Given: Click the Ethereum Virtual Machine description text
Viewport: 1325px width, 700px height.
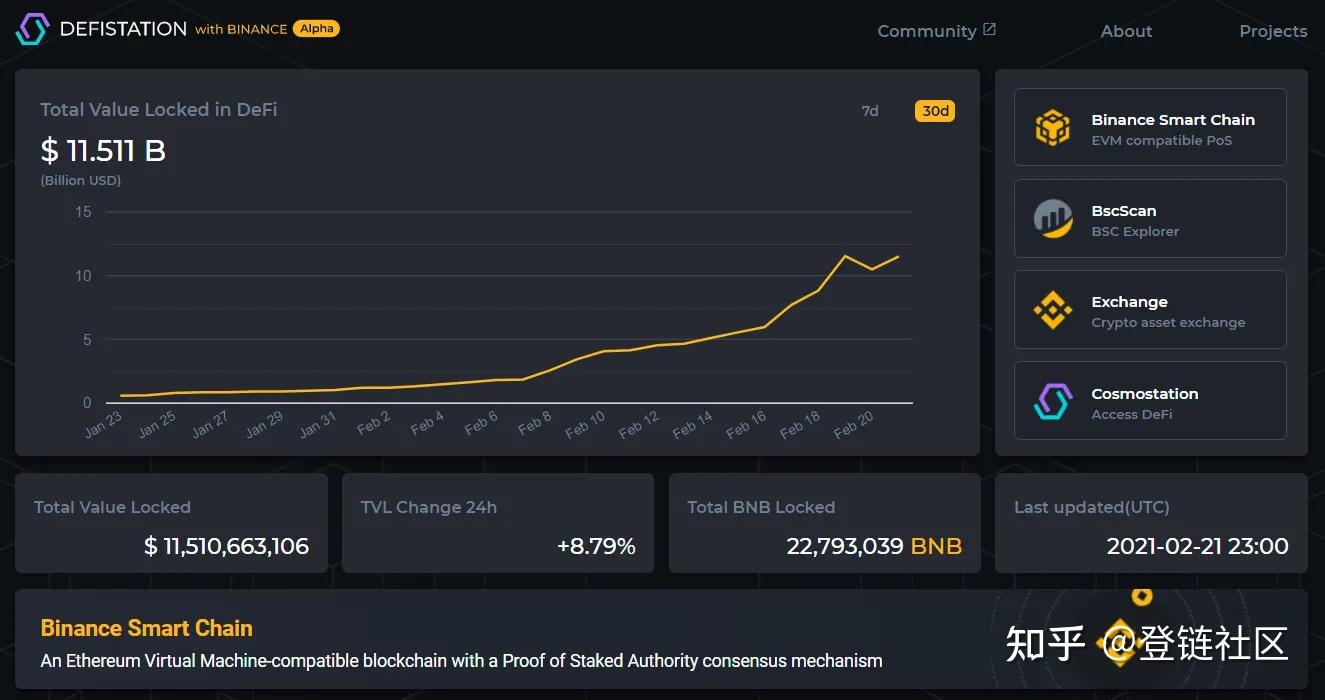Looking at the screenshot, I should coord(461,661).
